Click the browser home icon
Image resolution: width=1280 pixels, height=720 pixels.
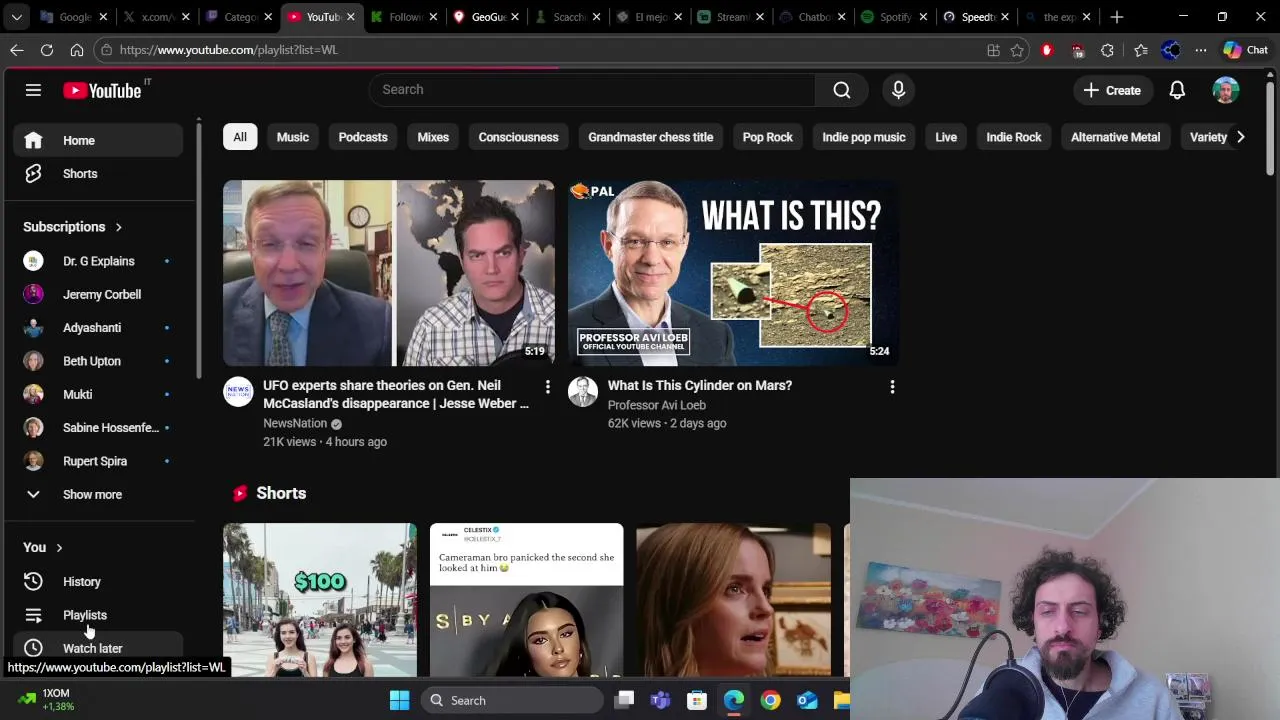[x=77, y=50]
